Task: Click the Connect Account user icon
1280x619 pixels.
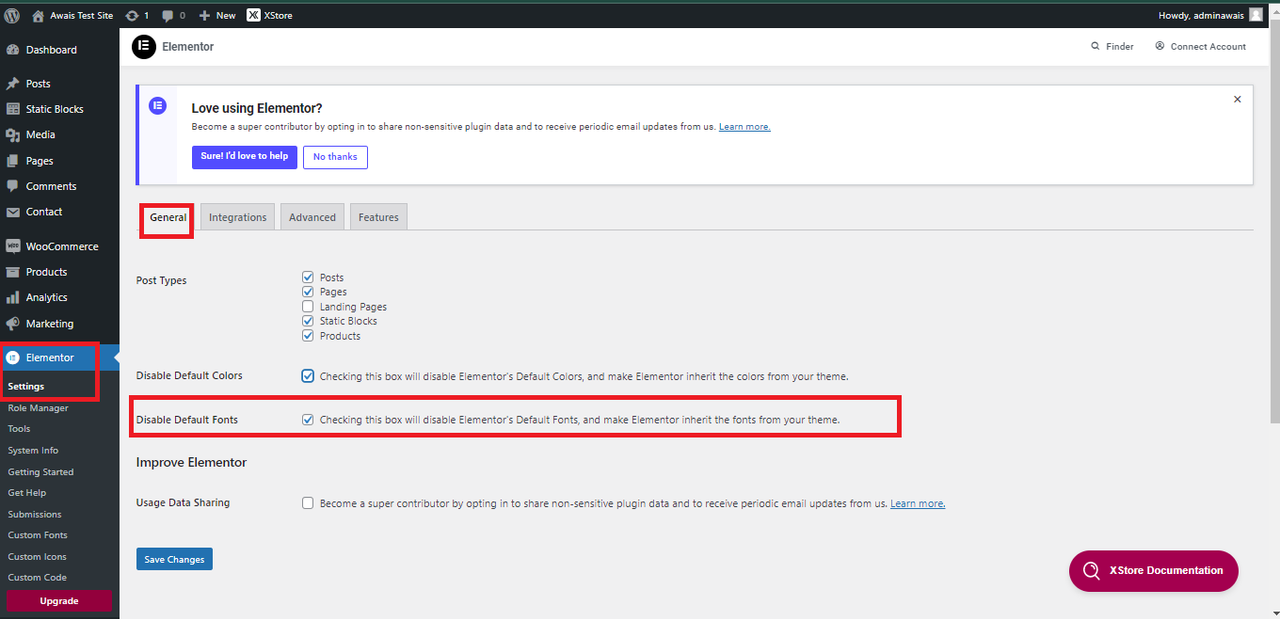Action: [1160, 46]
